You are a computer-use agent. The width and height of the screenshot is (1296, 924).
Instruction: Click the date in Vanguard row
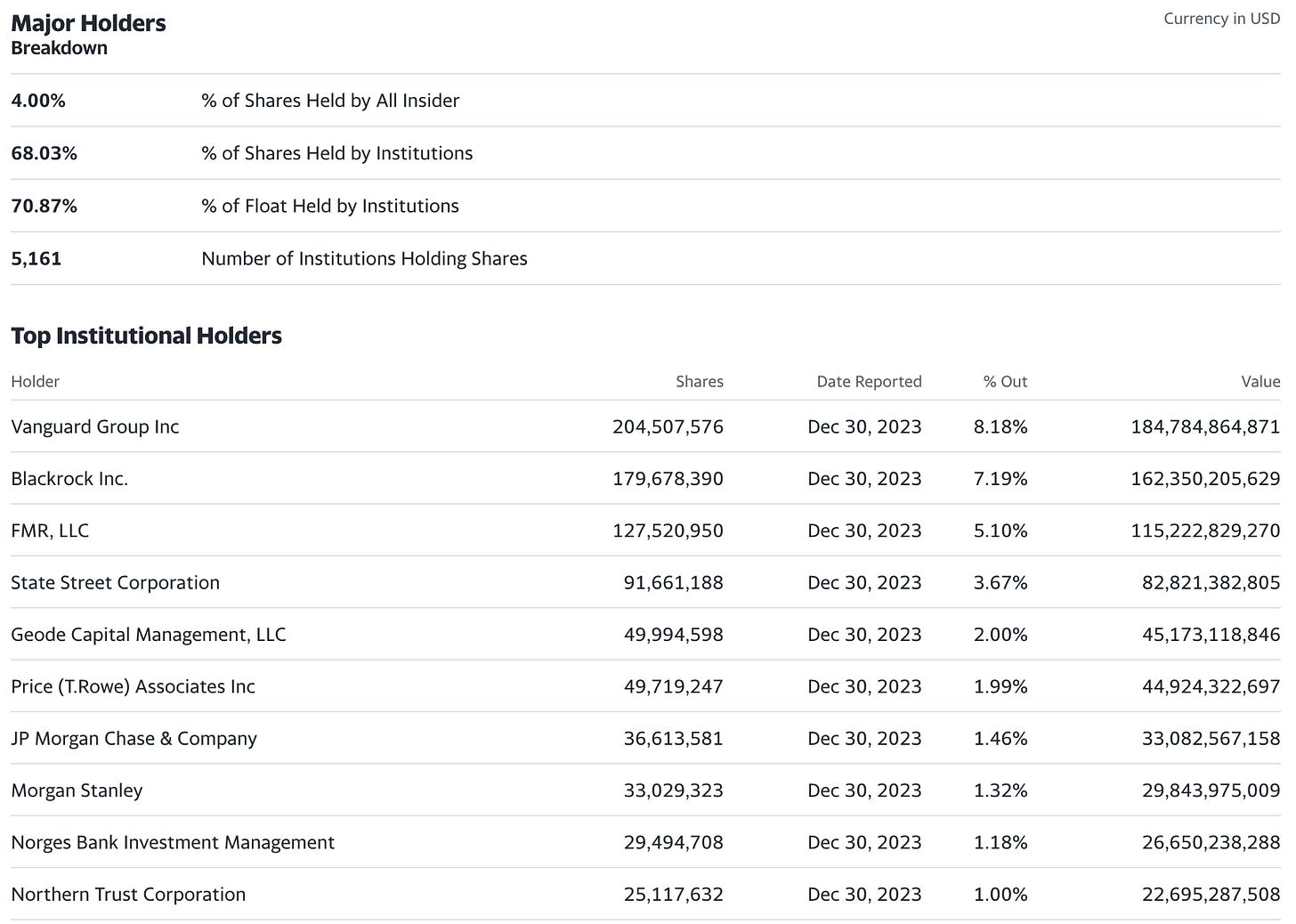(864, 426)
